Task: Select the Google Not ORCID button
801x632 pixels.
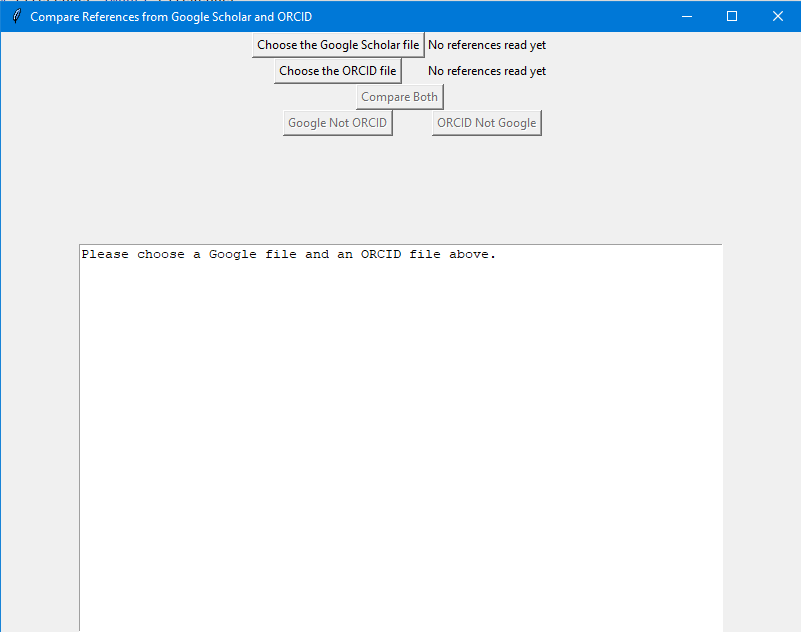Action: pos(338,123)
